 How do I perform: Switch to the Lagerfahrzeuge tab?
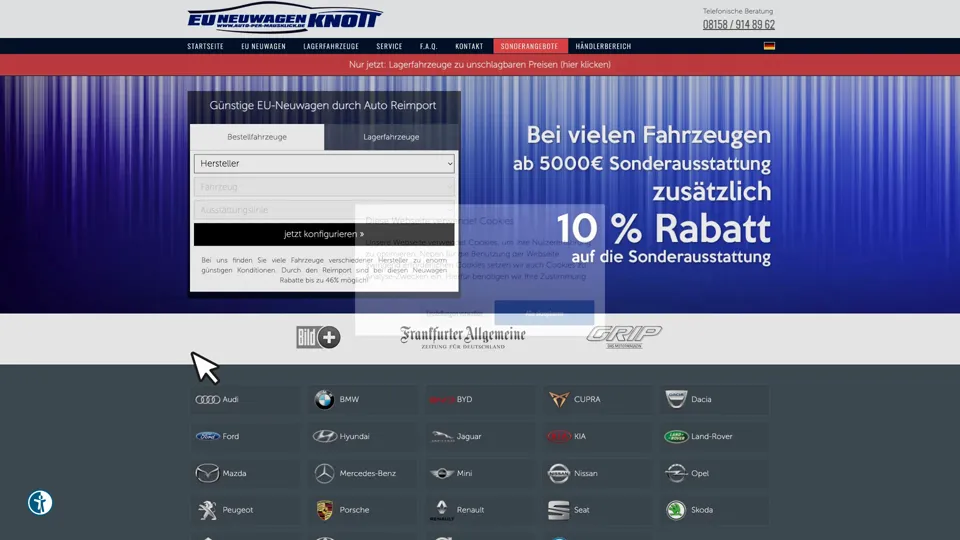(391, 137)
